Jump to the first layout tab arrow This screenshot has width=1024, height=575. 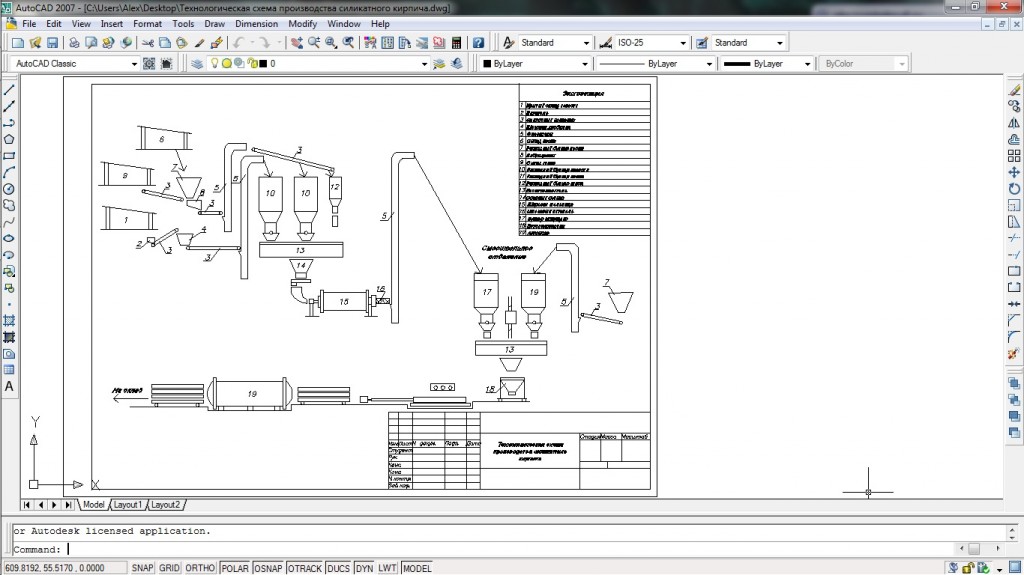(x=26, y=504)
